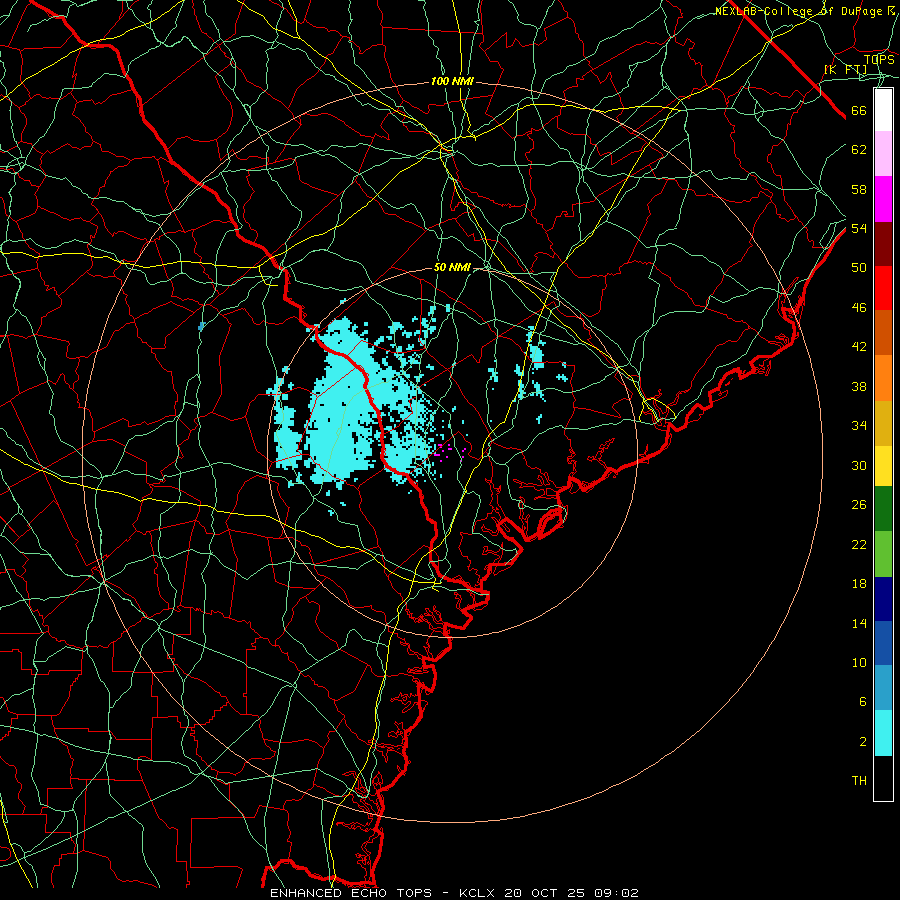This screenshot has height=900, width=900.
Task: Click the magenta legend color swatch
Action: click(883, 199)
